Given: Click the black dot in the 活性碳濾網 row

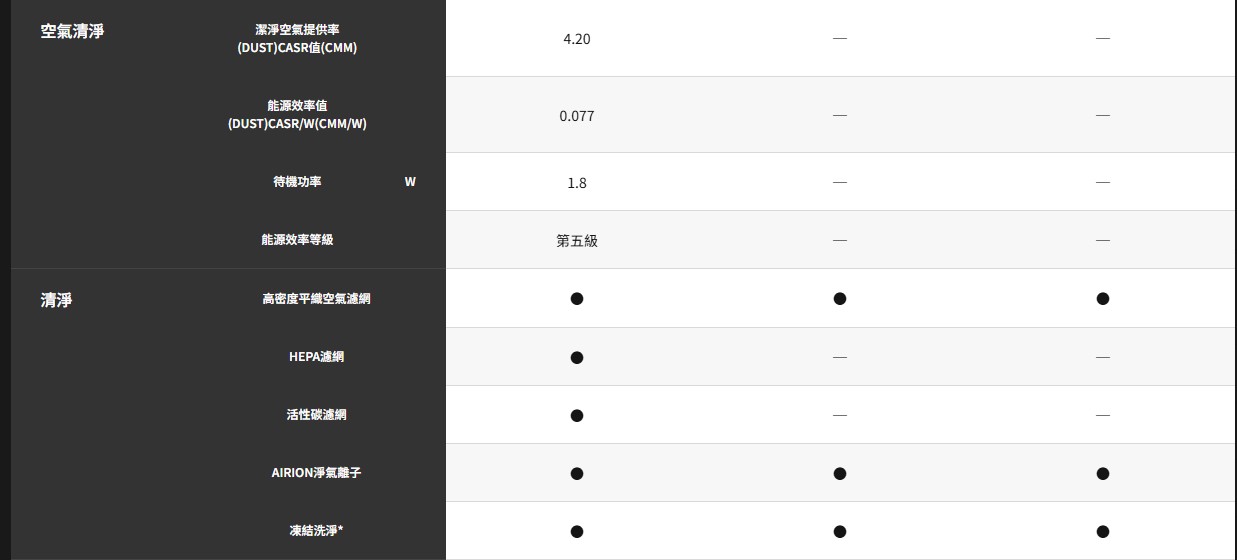Looking at the screenshot, I should [x=577, y=415].
